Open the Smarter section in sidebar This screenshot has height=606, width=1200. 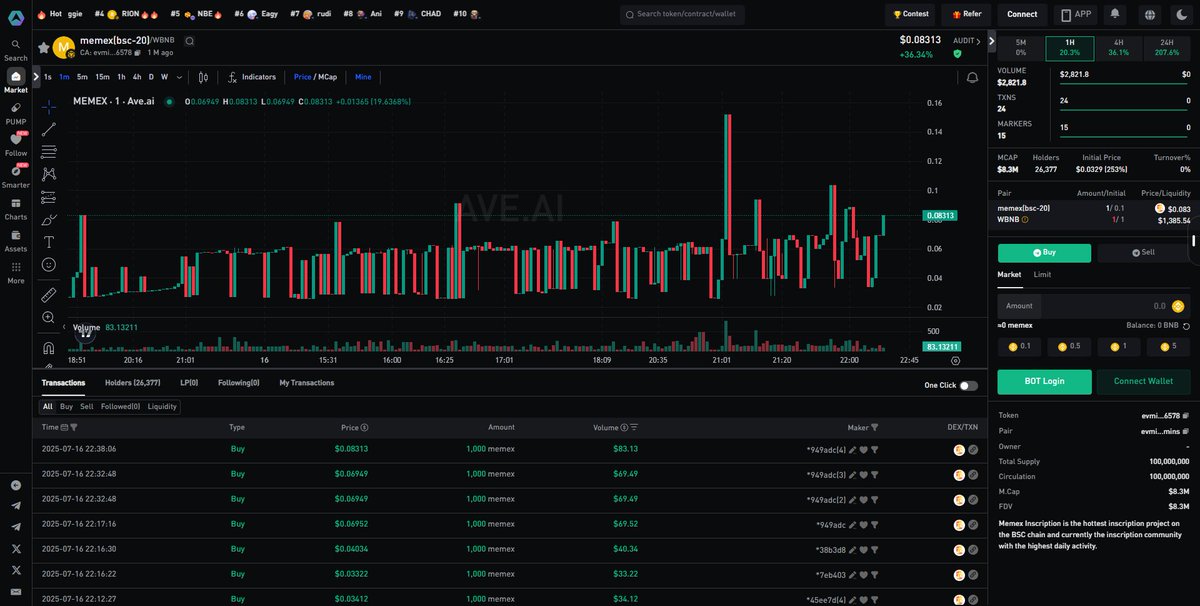pos(16,176)
